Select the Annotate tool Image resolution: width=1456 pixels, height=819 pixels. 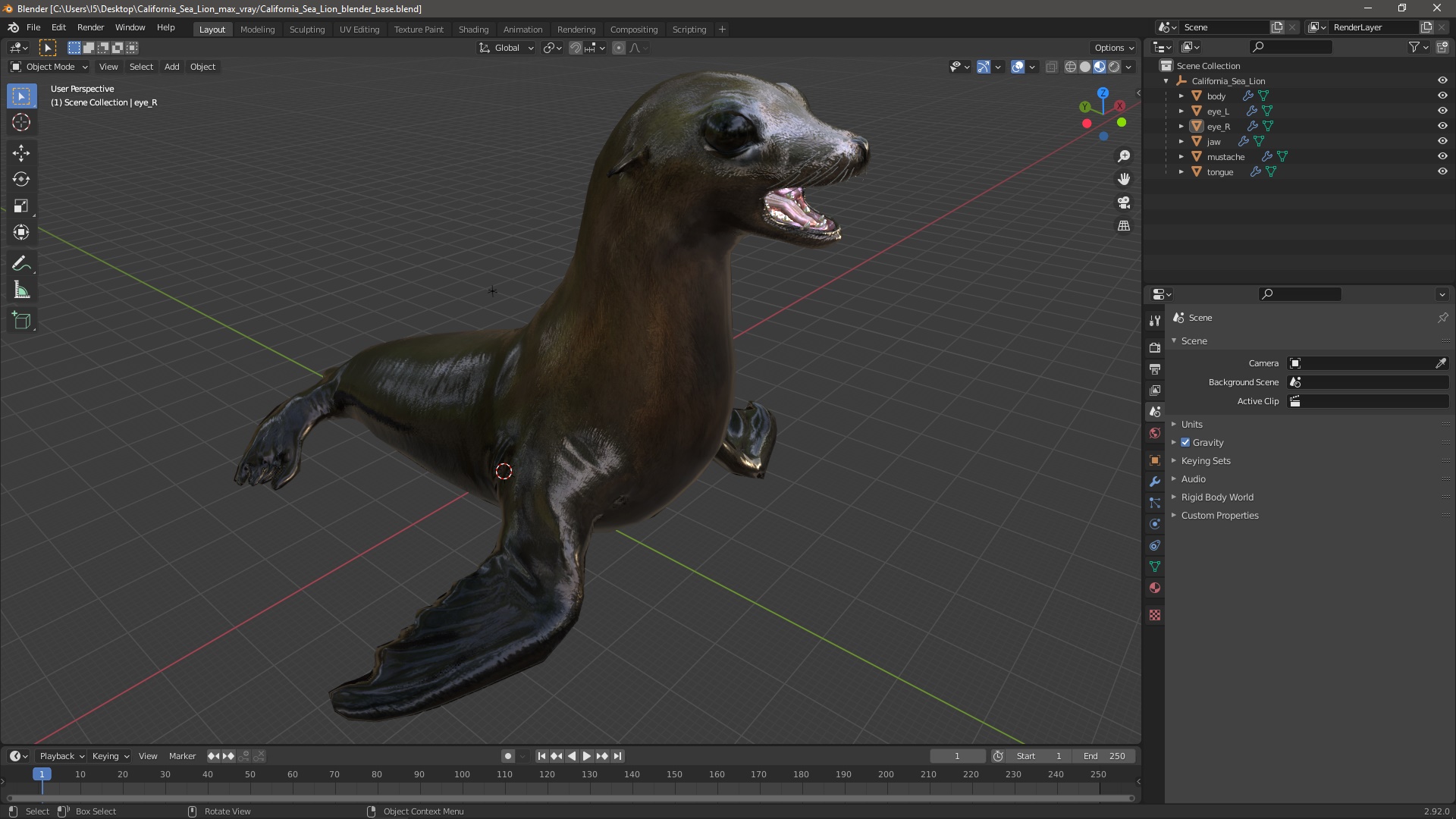[x=21, y=263]
